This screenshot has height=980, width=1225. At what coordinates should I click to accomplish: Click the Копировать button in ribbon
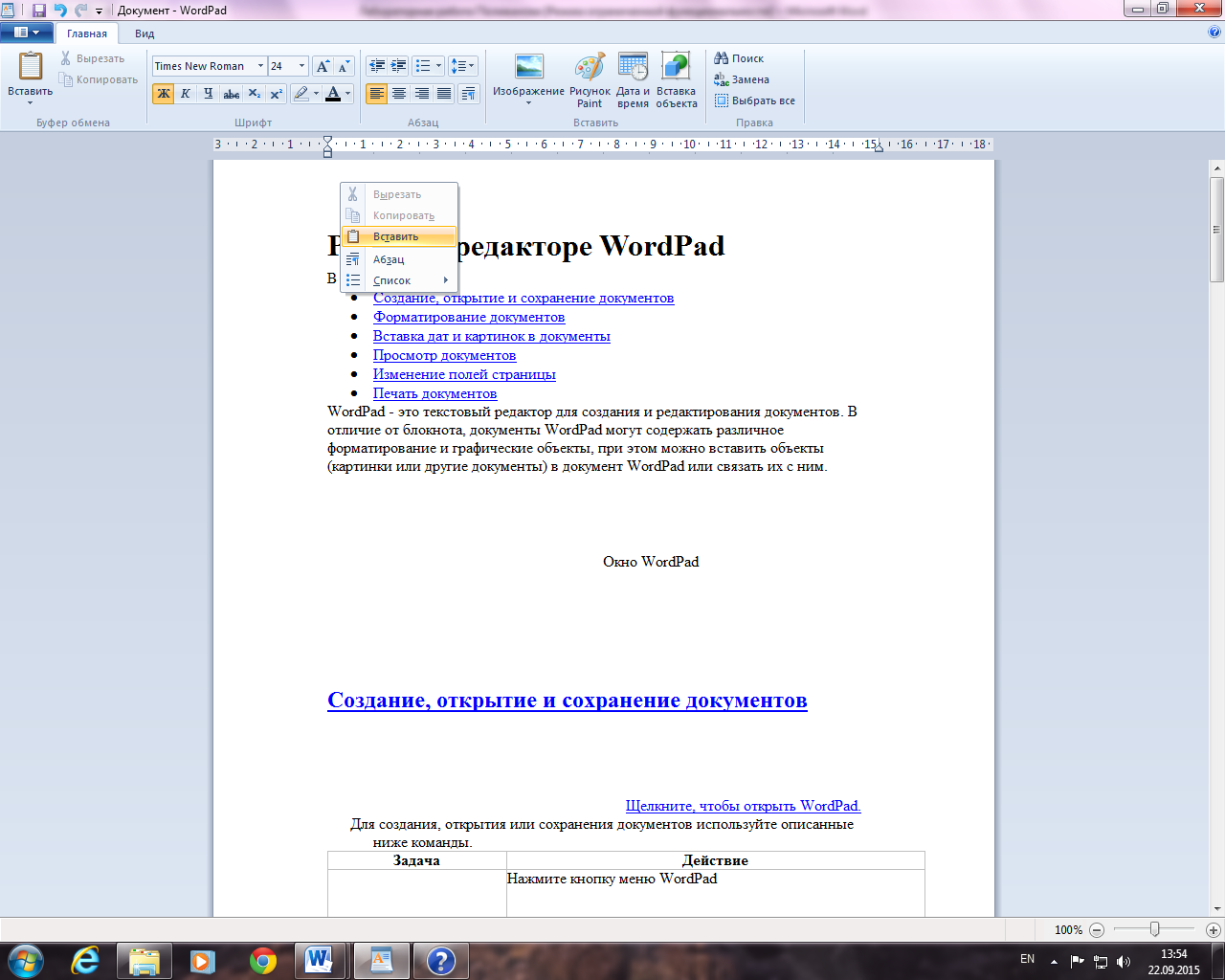[98, 79]
